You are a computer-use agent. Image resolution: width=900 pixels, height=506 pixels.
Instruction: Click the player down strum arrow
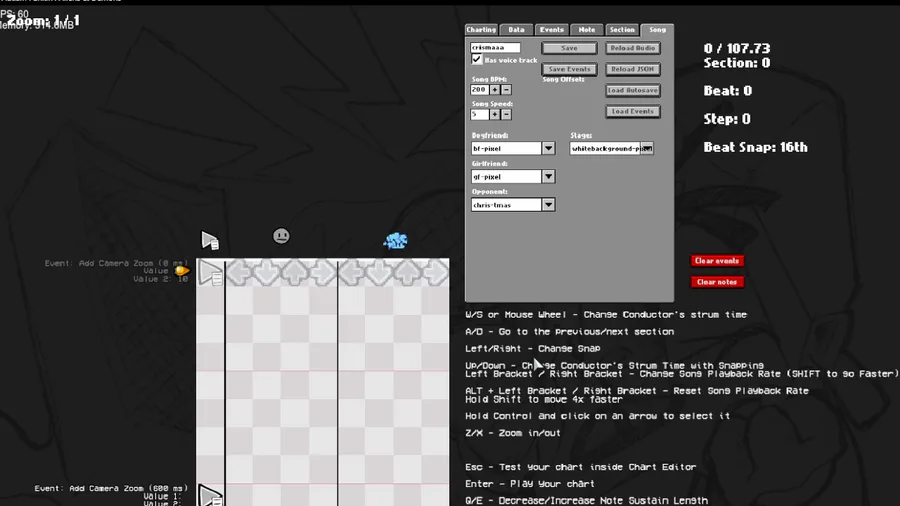click(379, 273)
